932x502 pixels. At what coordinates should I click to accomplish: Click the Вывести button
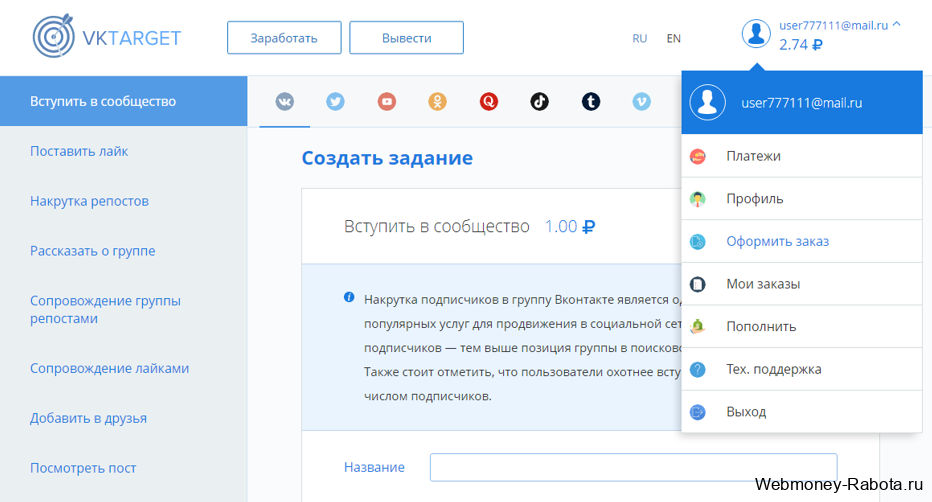[407, 38]
